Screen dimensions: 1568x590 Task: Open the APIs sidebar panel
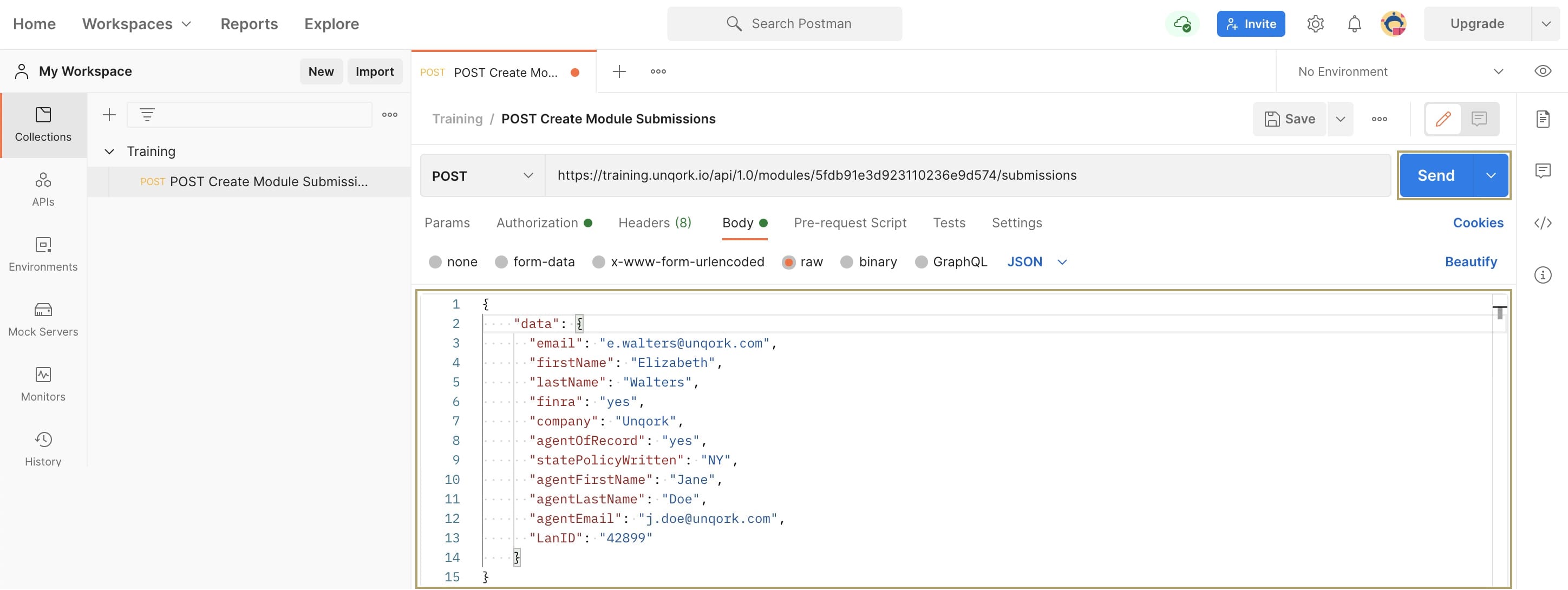tap(43, 190)
